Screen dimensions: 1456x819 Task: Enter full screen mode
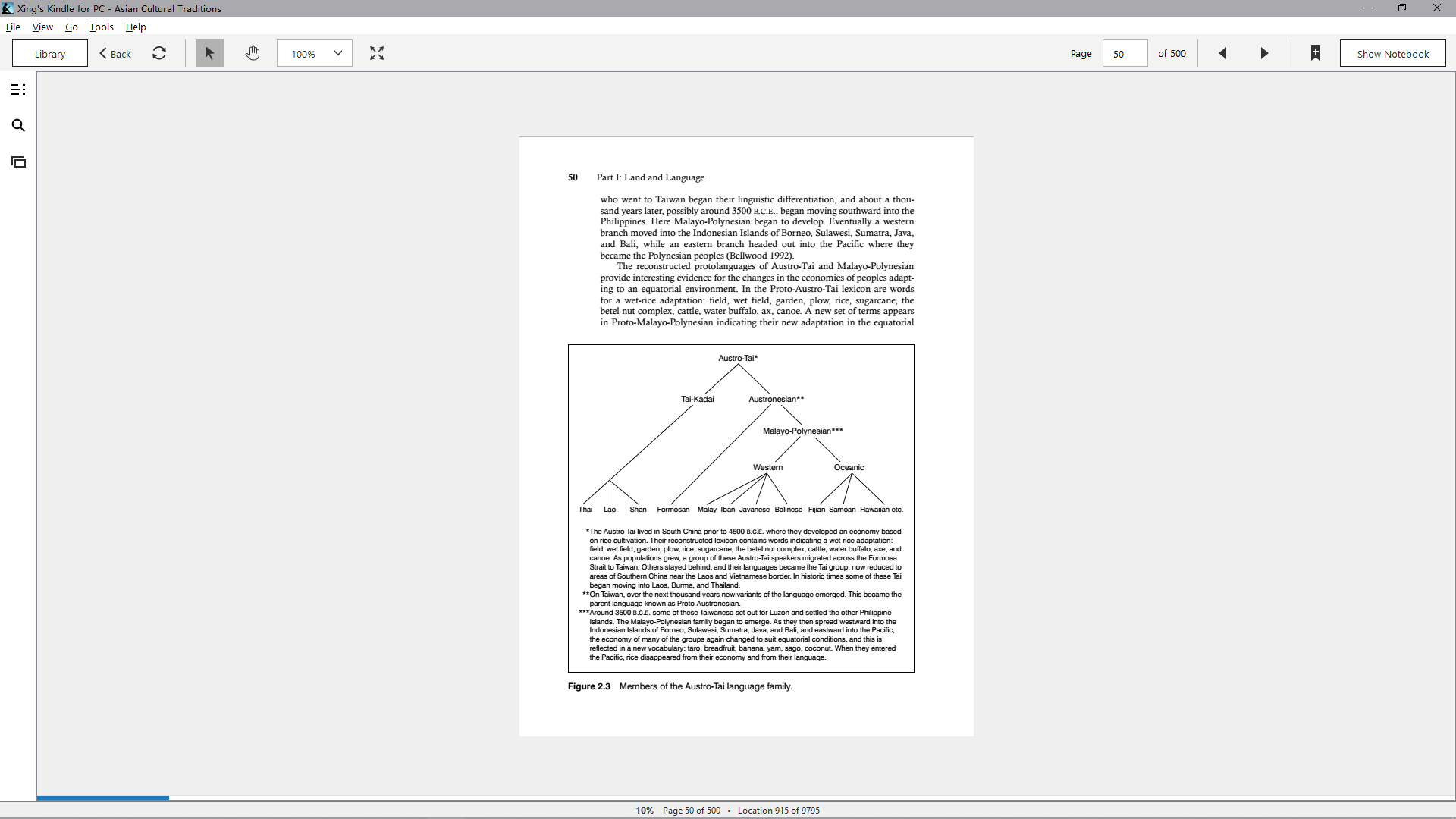click(377, 53)
